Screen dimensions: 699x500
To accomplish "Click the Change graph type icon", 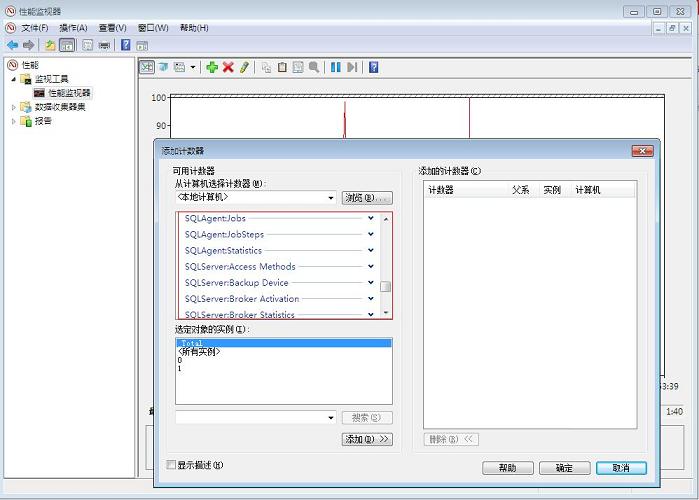I will coord(180,67).
